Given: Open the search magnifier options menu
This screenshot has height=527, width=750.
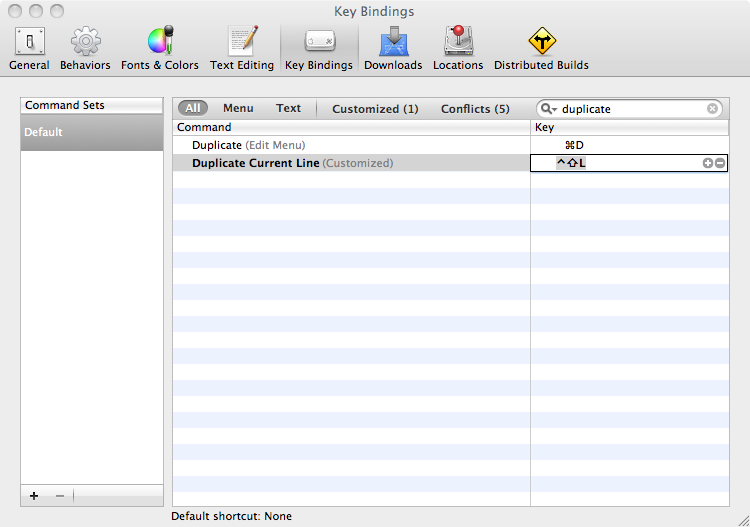Looking at the screenshot, I should (548, 109).
